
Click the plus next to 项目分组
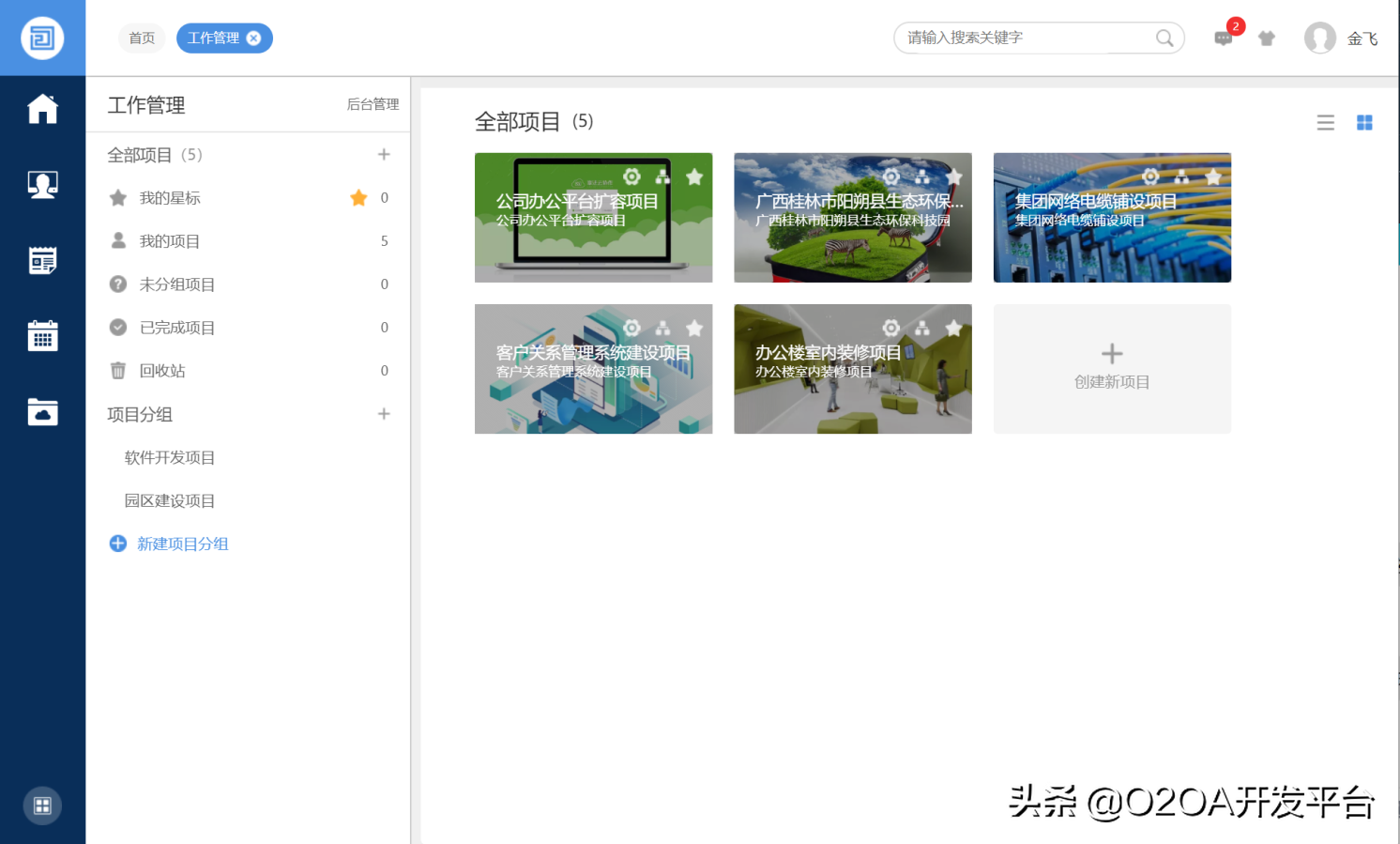click(x=384, y=413)
